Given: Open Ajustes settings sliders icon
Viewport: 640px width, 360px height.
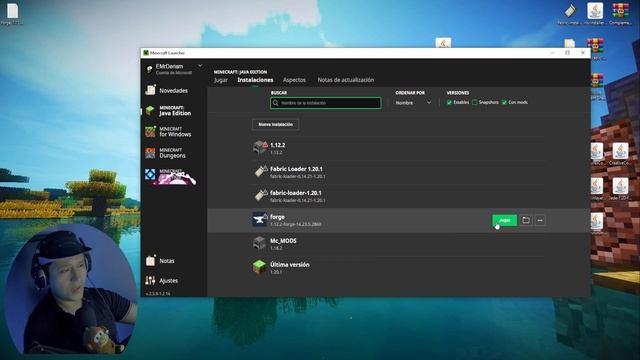Looking at the screenshot, I should pyautogui.click(x=150, y=280).
